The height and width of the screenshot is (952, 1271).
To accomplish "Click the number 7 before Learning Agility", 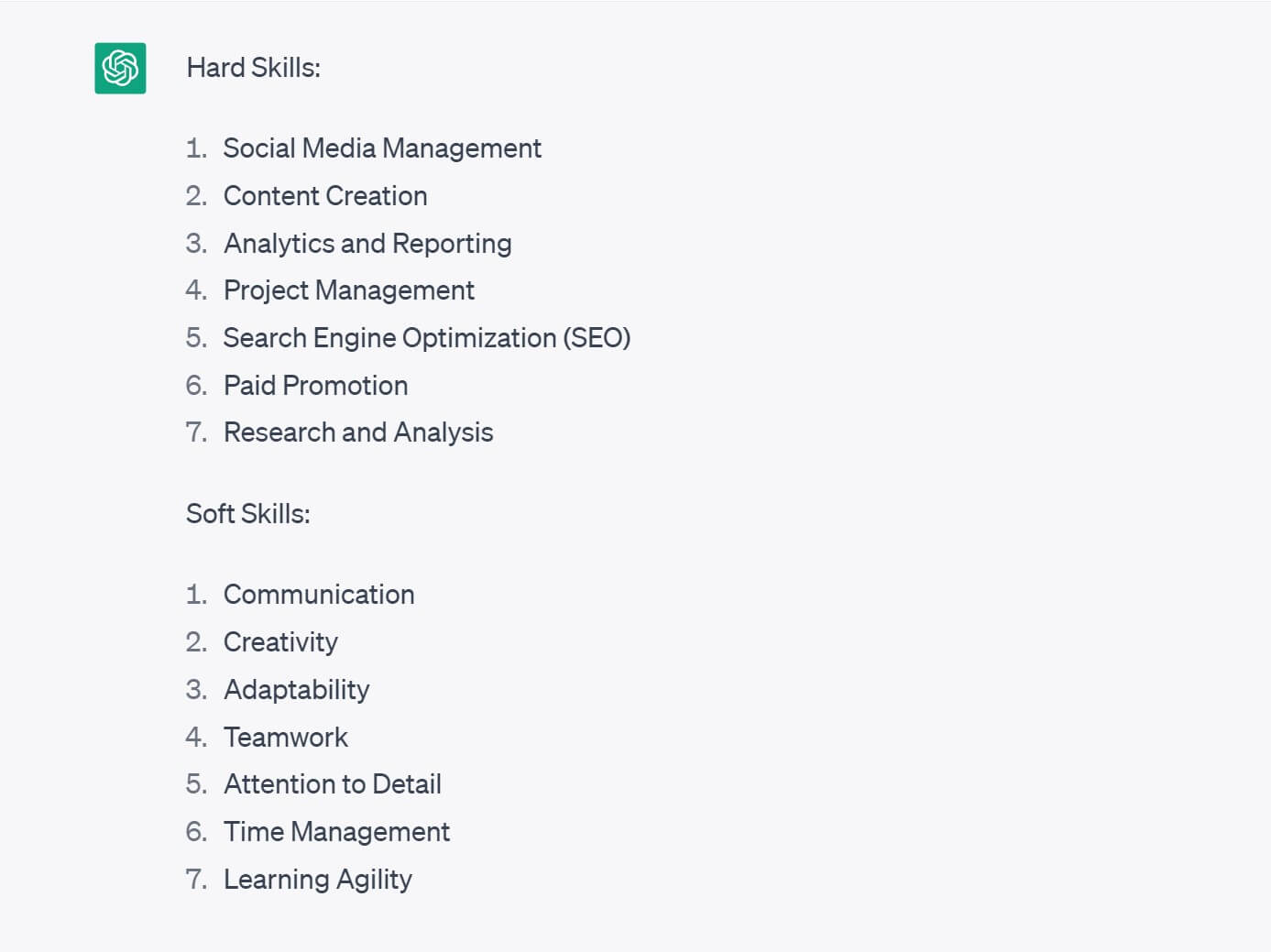I will [196, 880].
